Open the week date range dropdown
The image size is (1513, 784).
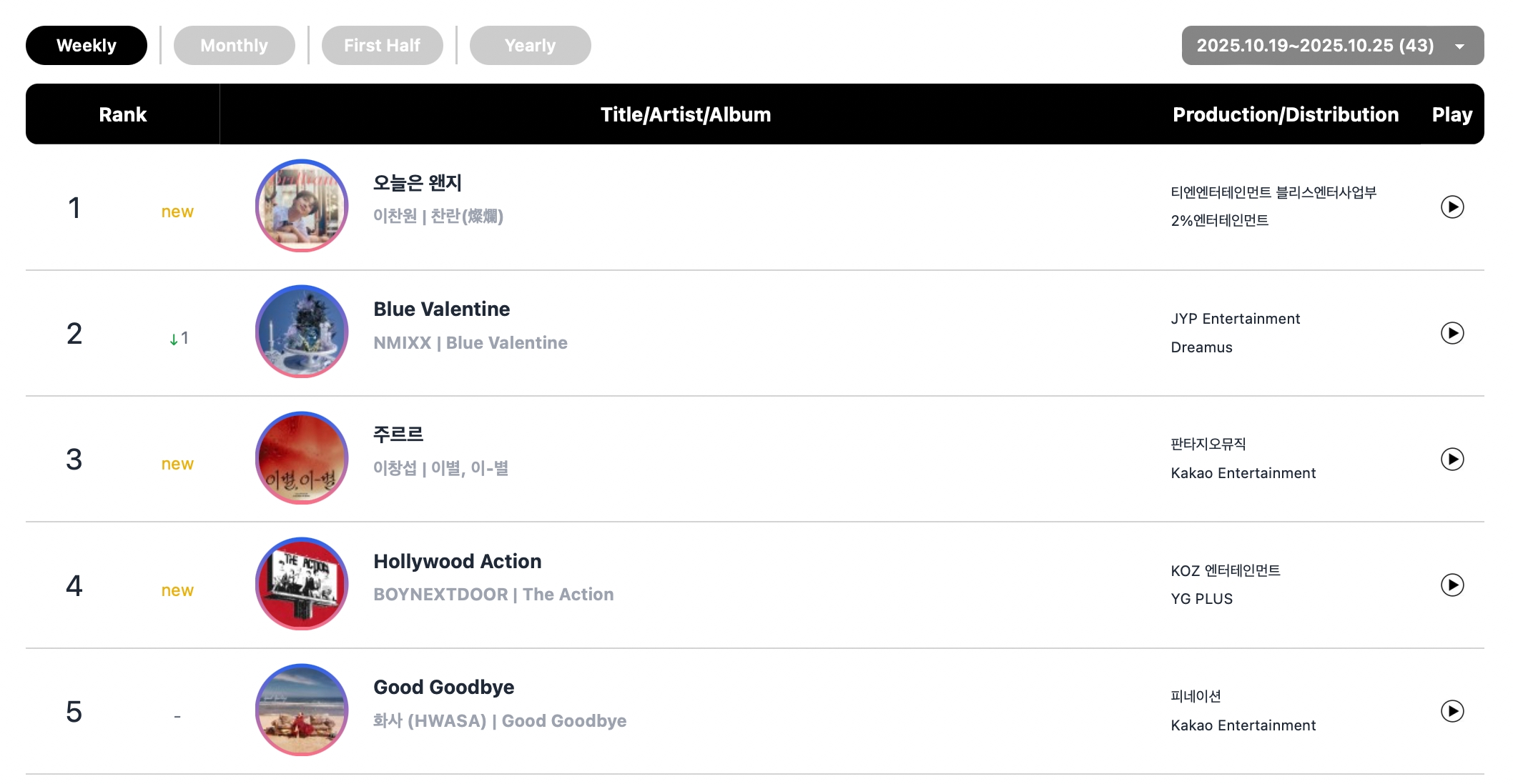pyautogui.click(x=1332, y=46)
